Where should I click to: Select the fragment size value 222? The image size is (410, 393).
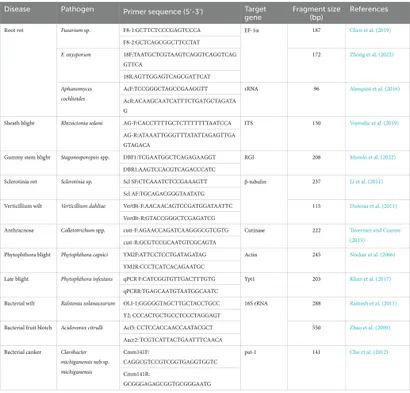[x=316, y=230]
